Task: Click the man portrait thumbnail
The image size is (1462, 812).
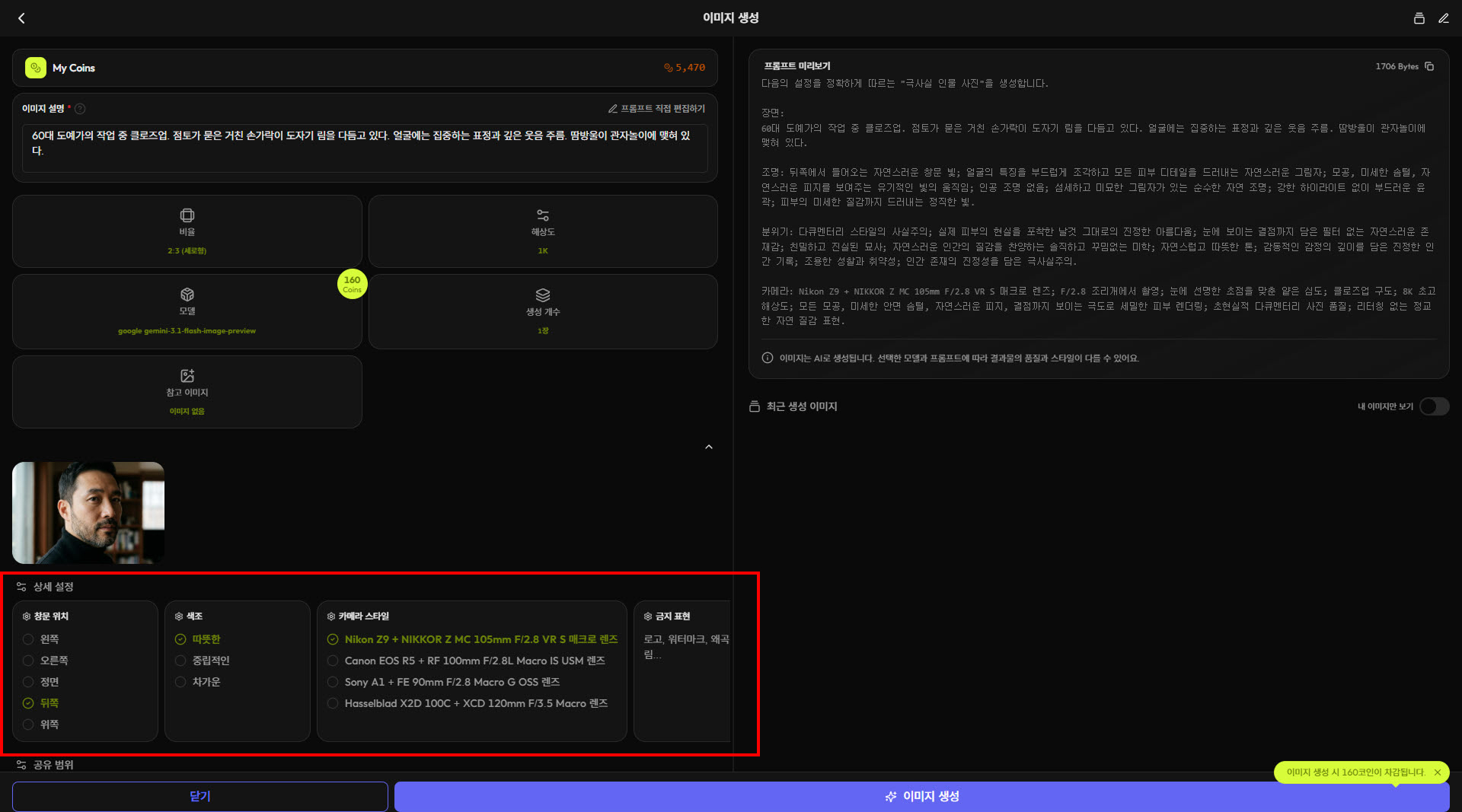Action: pyautogui.click(x=88, y=513)
